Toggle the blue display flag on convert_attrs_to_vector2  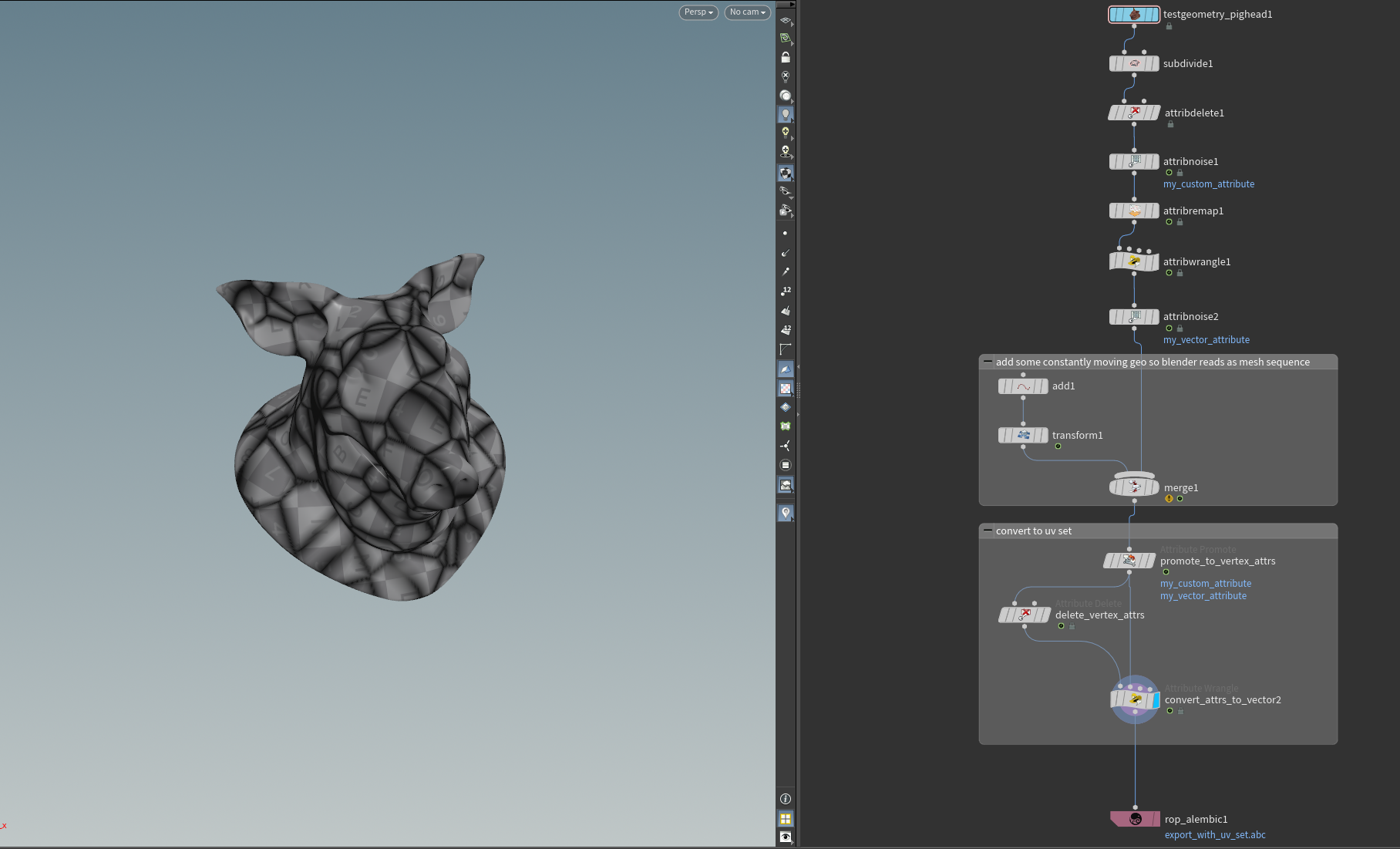1156,700
